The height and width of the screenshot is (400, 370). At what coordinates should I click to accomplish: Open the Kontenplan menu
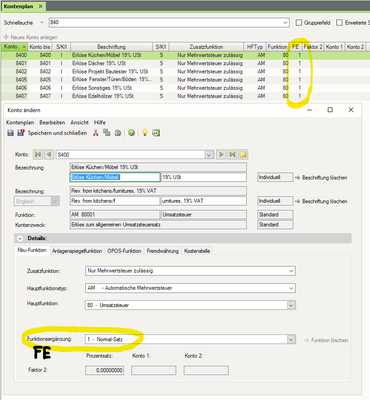[x=20, y=122]
